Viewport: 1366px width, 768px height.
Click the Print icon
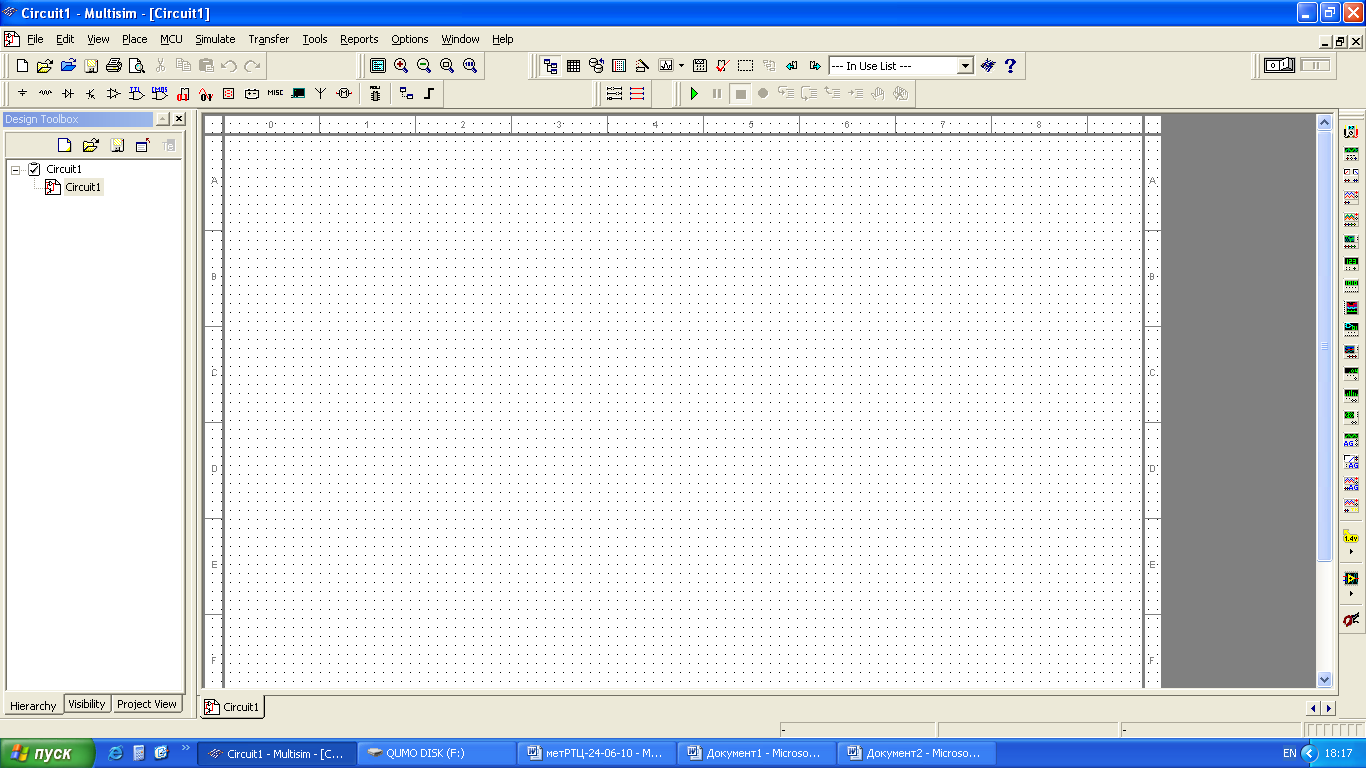click(x=114, y=66)
